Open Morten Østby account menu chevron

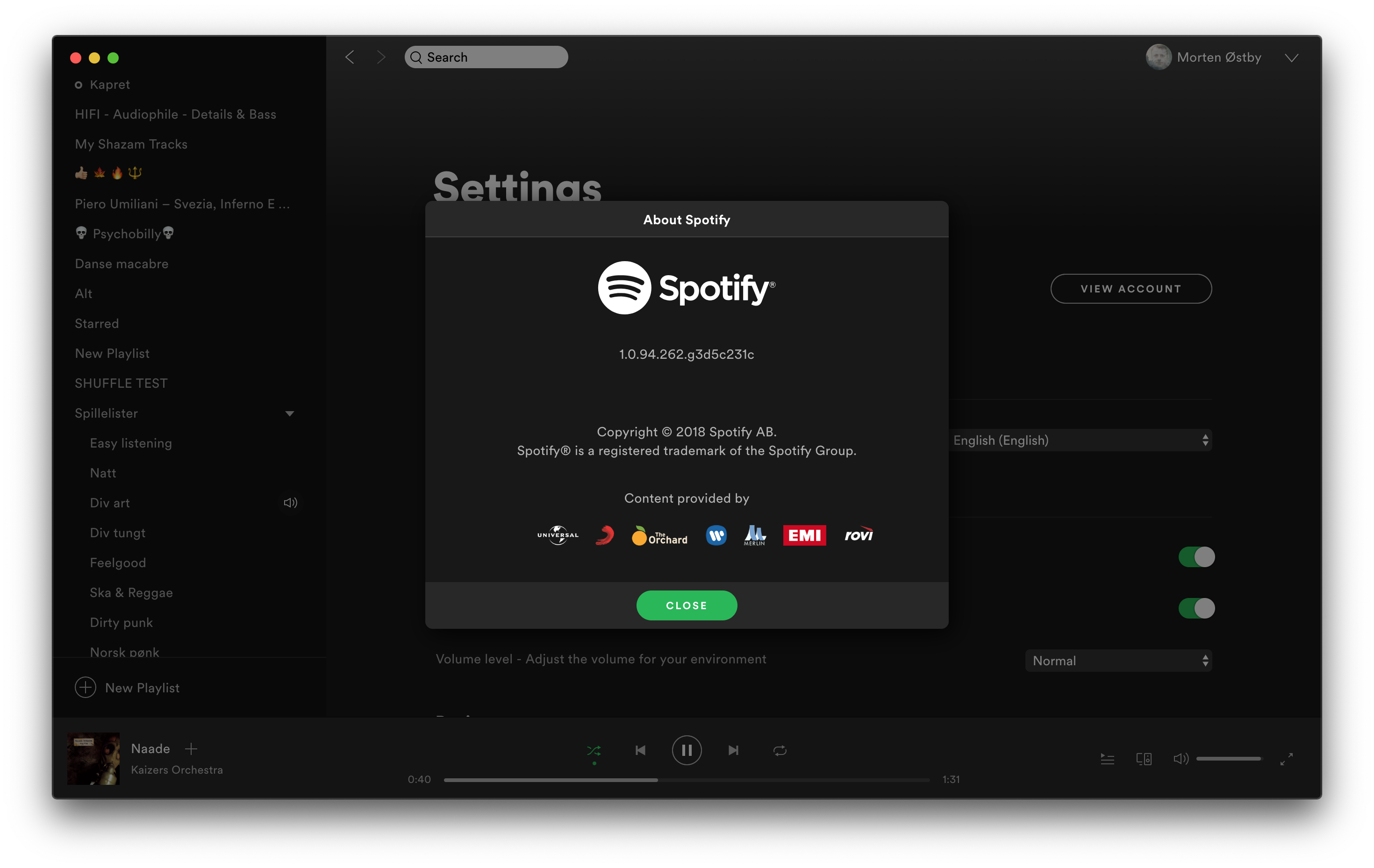coord(1291,58)
